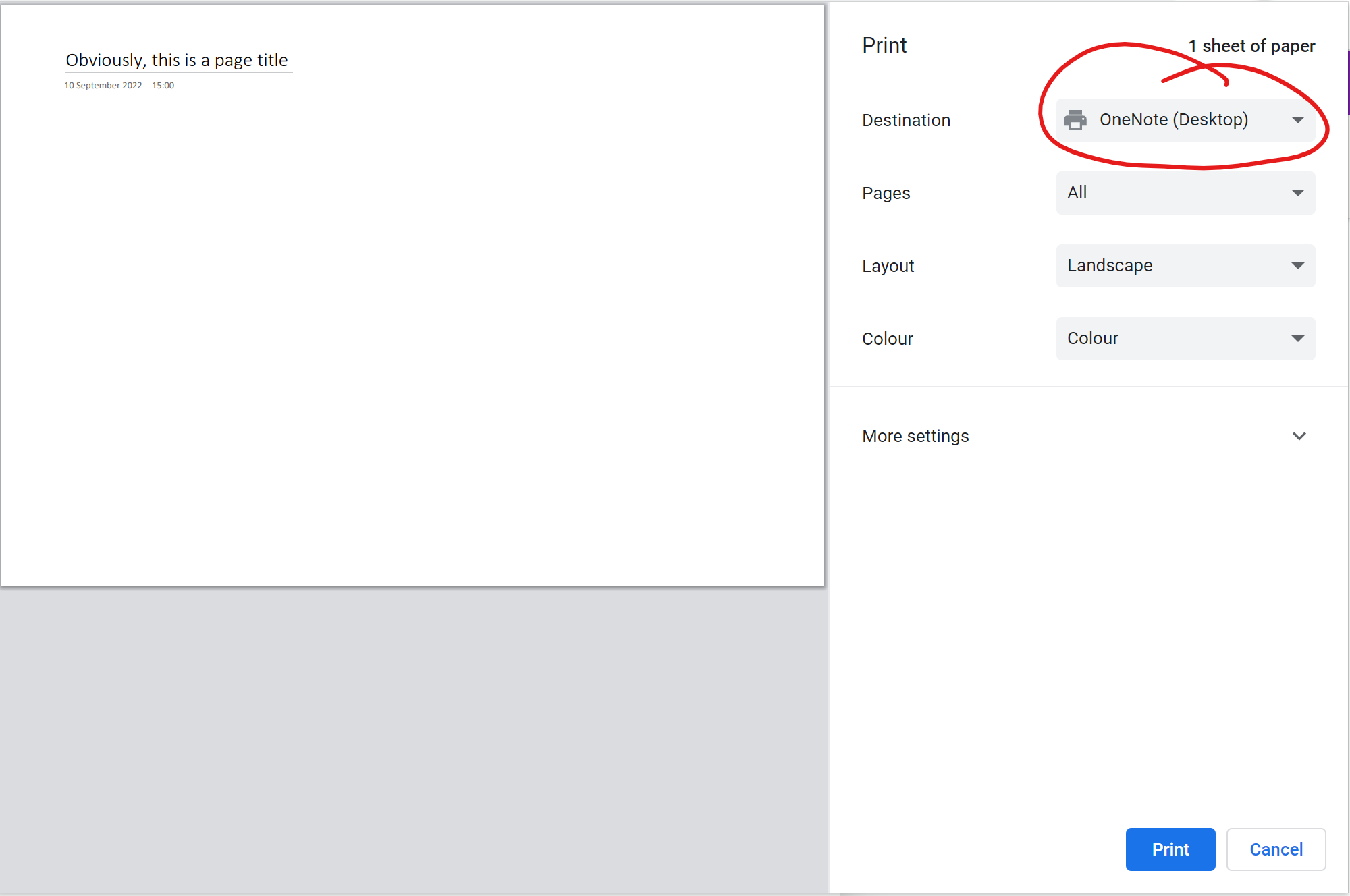Open the Pages dropdown set to All
This screenshot has height=896, width=1350.
tap(1185, 192)
